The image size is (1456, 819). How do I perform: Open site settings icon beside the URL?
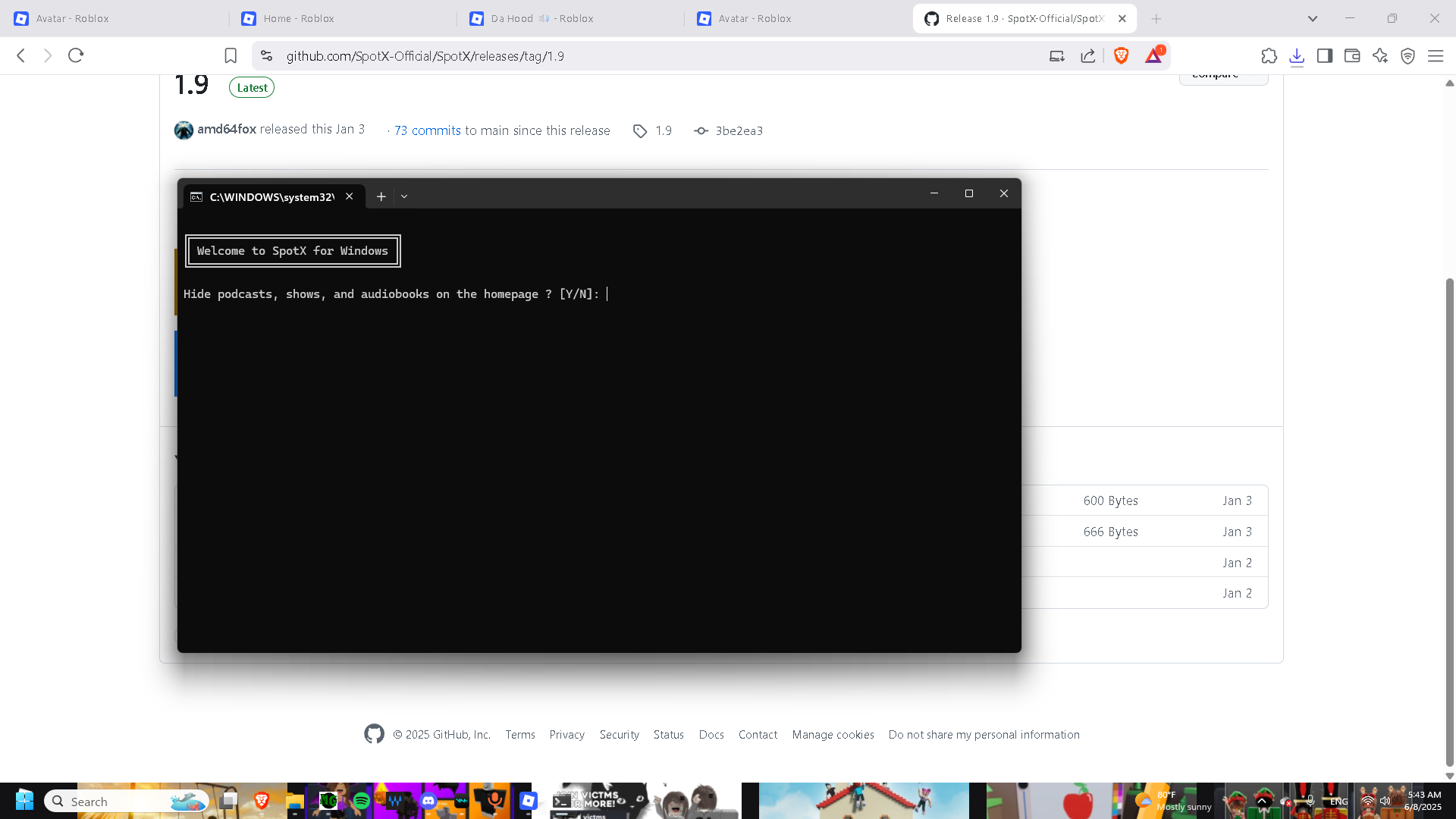[x=266, y=55]
